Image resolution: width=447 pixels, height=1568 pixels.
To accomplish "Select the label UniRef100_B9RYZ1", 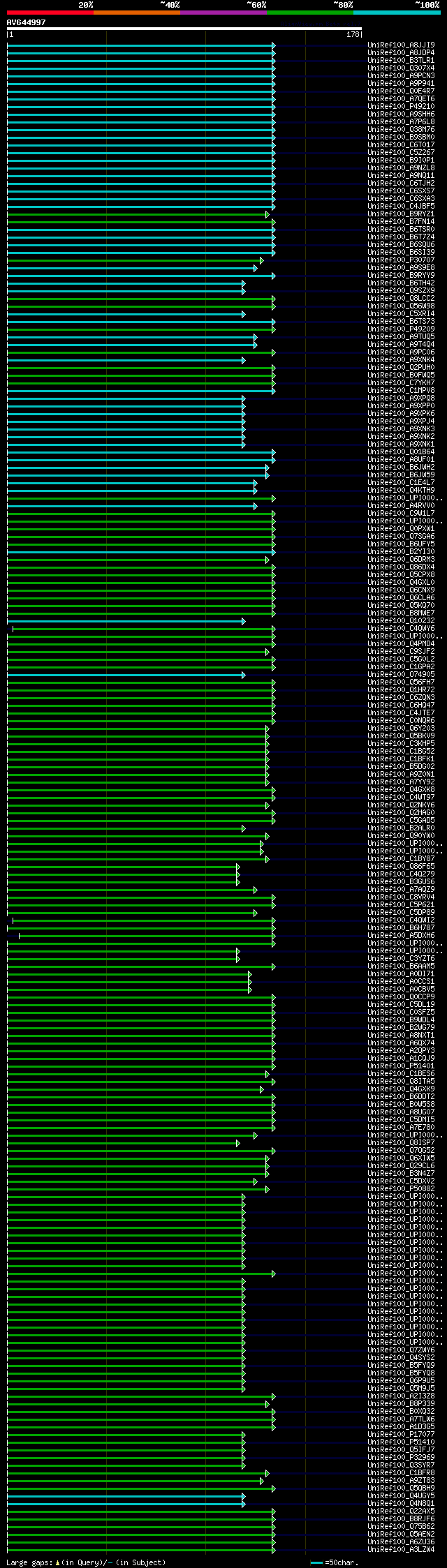I will click(x=401, y=214).
